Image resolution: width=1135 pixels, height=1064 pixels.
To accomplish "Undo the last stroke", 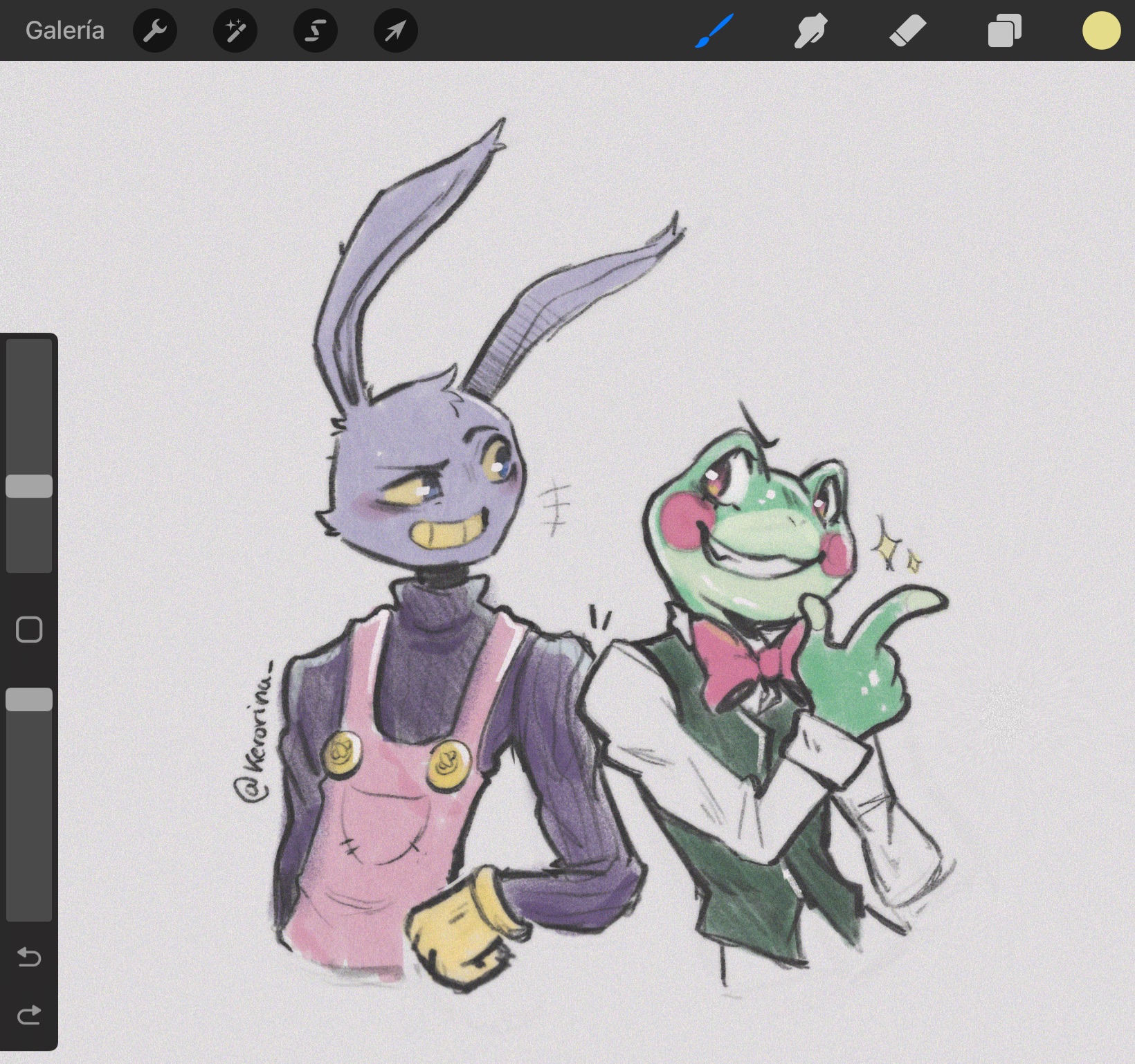I will click(x=29, y=957).
